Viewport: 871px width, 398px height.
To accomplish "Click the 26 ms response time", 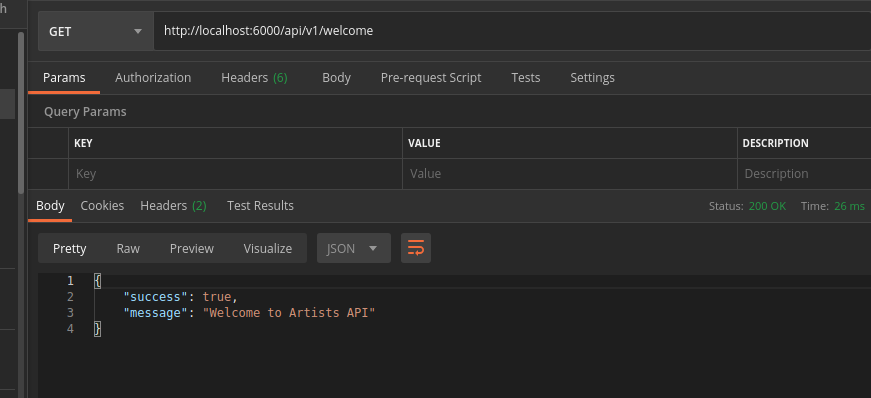I will click(849, 206).
